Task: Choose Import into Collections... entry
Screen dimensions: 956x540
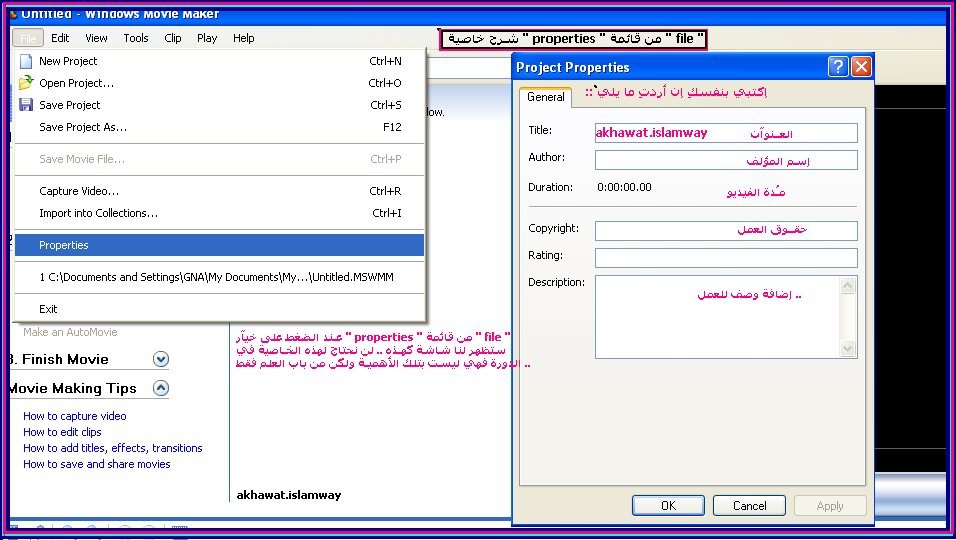Action: click(x=219, y=213)
